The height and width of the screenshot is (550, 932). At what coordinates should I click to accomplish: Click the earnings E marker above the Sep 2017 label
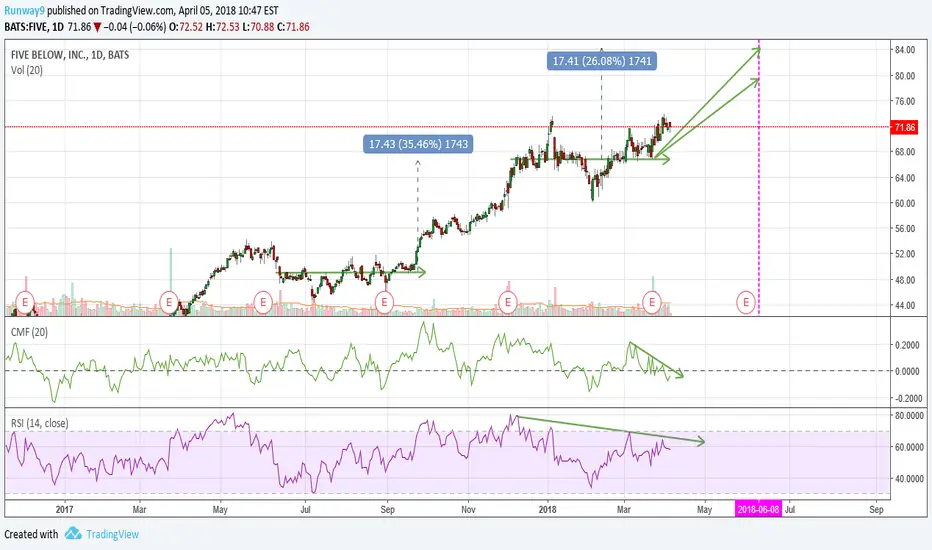pos(385,303)
